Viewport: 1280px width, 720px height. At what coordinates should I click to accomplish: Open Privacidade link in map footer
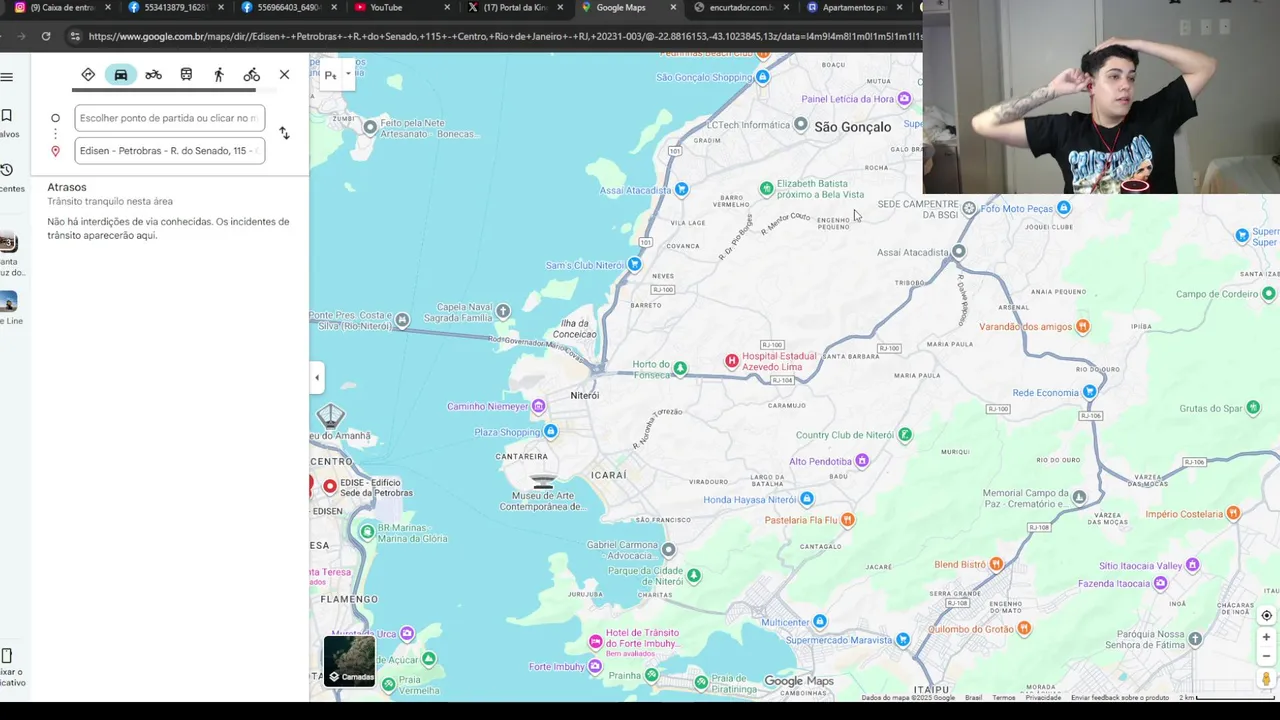point(1043,698)
